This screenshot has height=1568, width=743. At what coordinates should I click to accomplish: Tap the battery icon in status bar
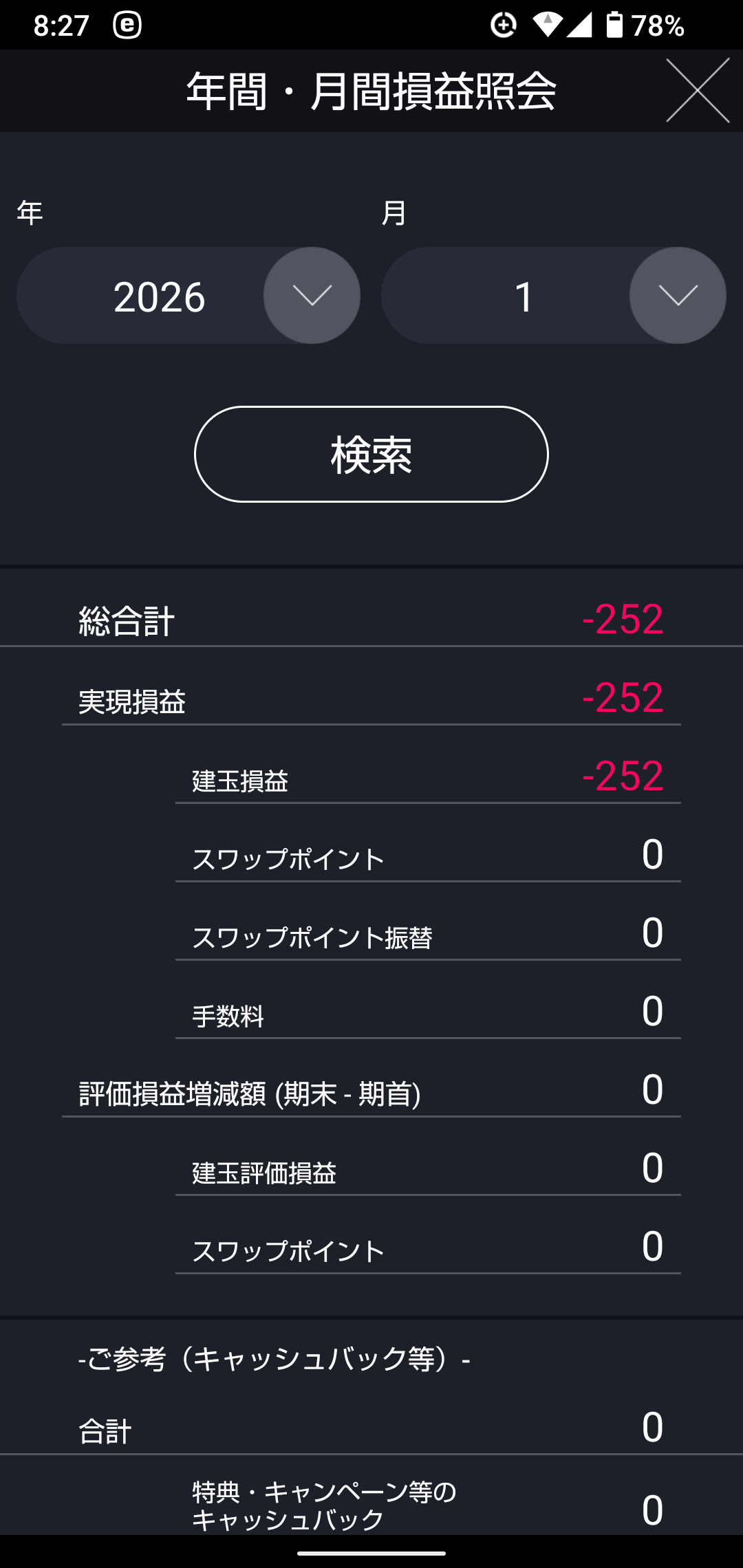pos(614,25)
